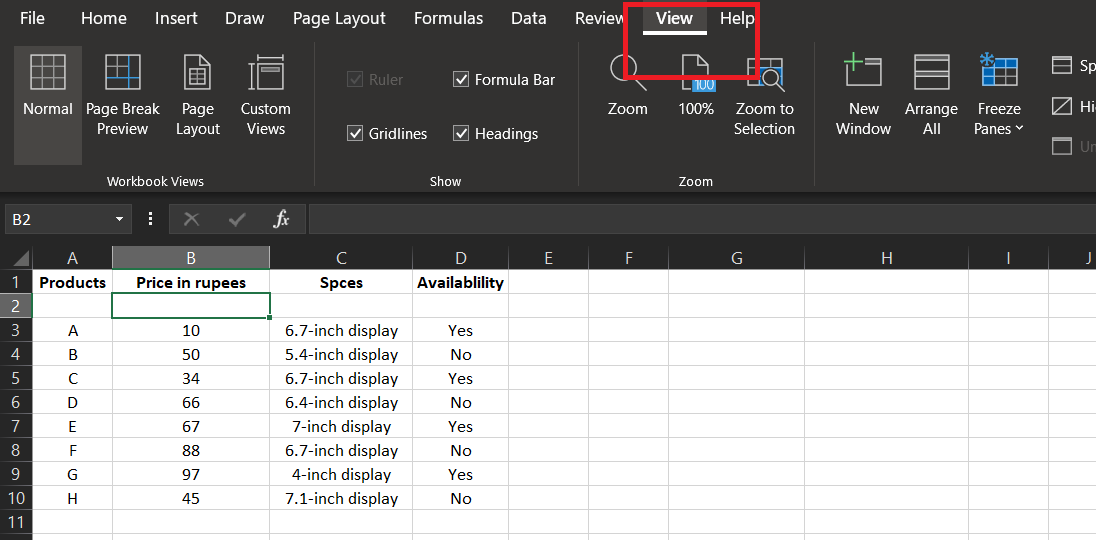Screen dimensions: 1096x540
Task: Toggle the Formula Bar checkbox
Action: [x=461, y=80]
